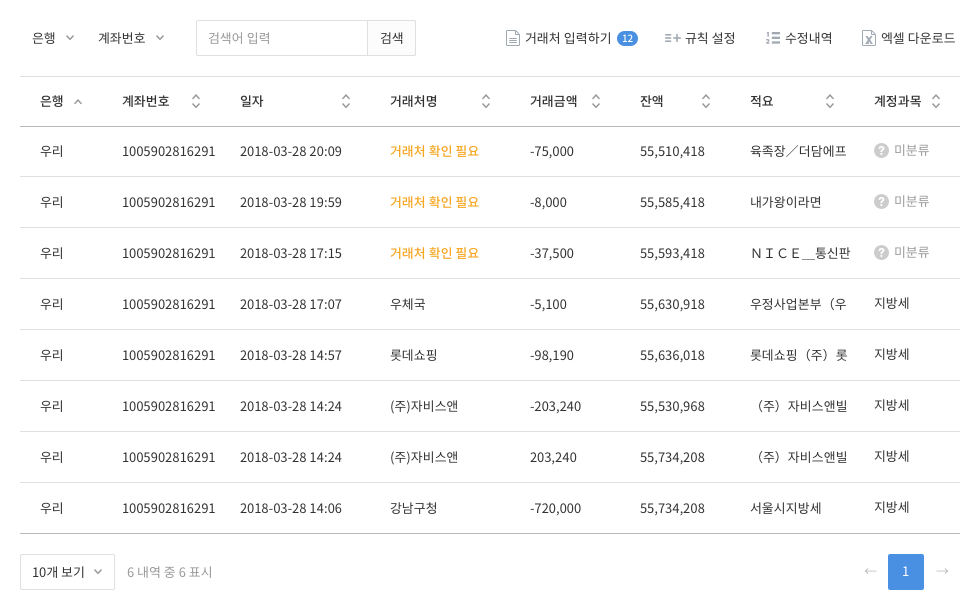Expand the 계좌번호 filter dropdown

pos(131,38)
